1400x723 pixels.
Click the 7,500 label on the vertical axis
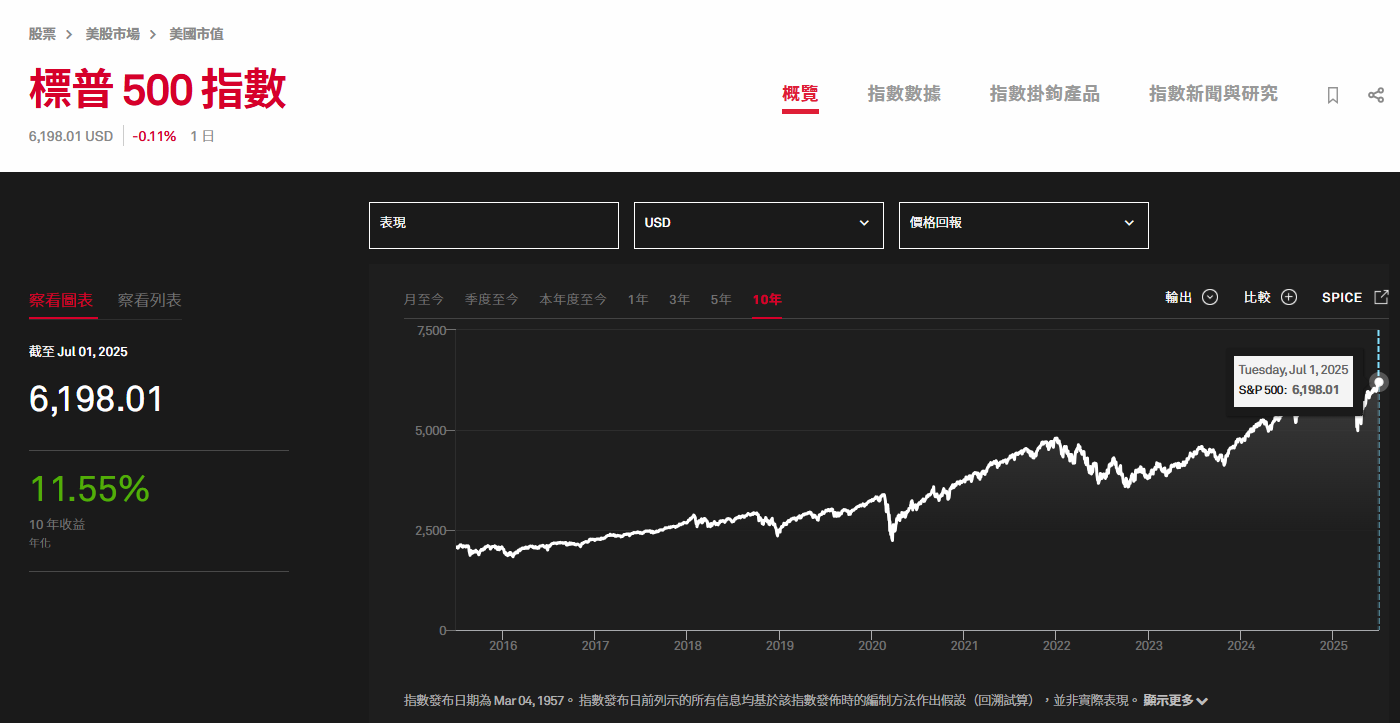[430, 330]
